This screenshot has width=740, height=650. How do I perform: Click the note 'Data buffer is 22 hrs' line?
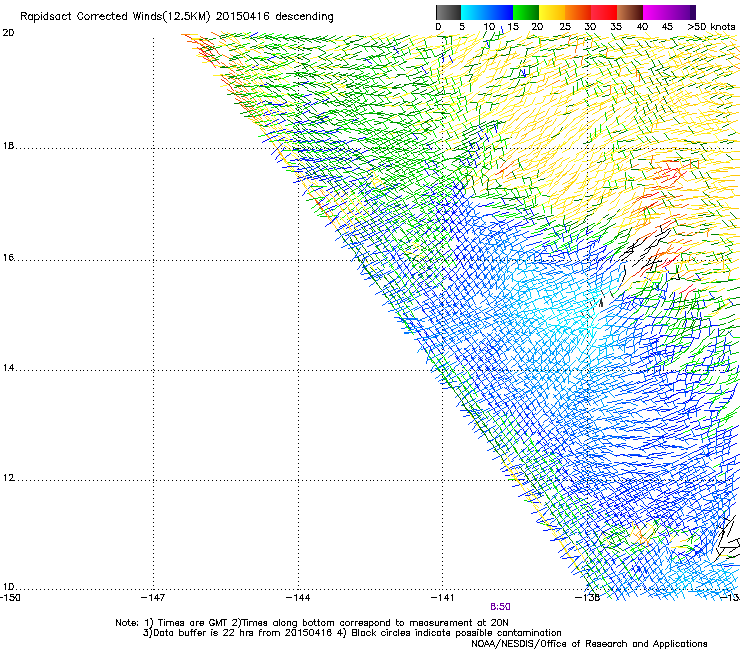pos(352,633)
